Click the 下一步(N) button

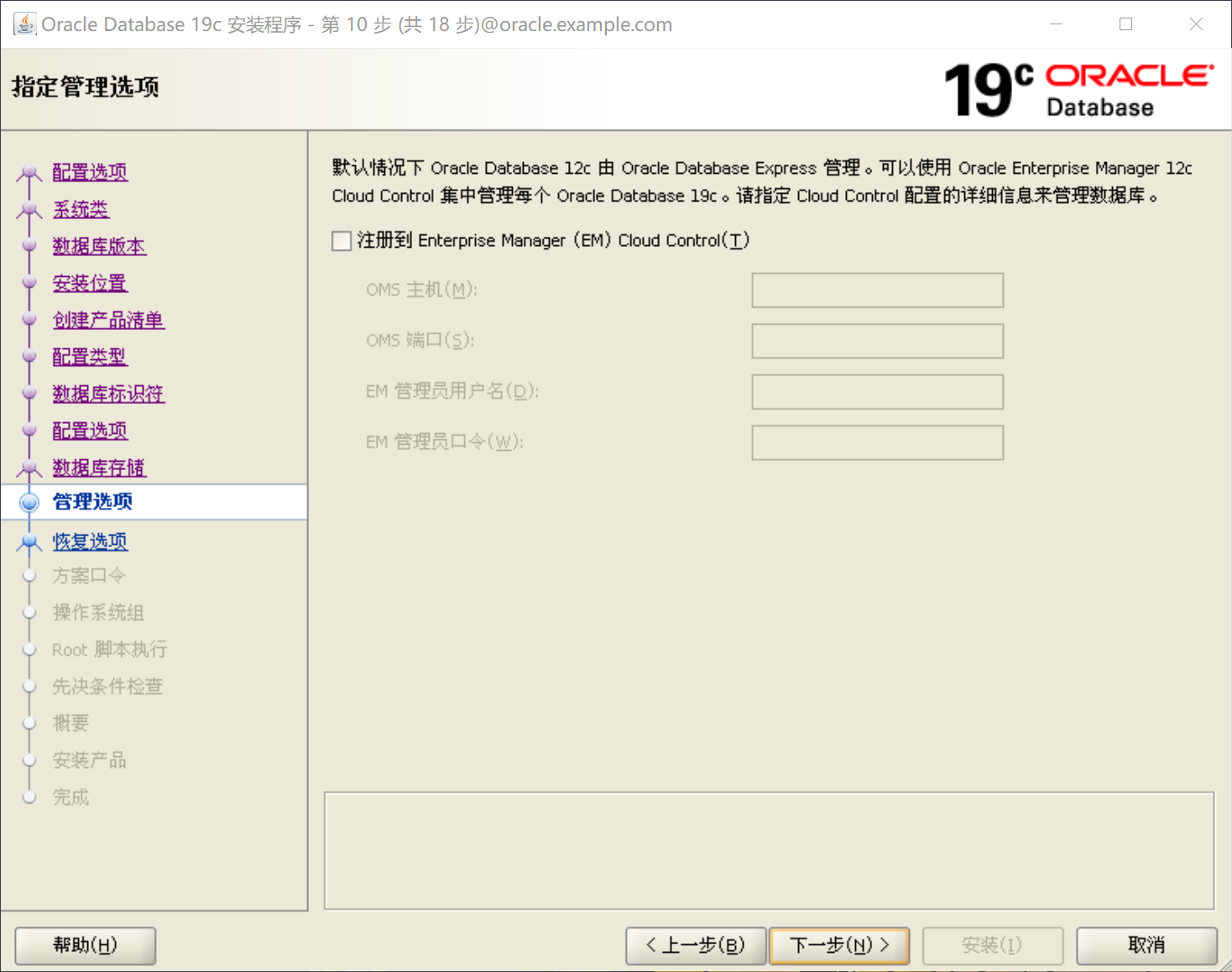838,945
